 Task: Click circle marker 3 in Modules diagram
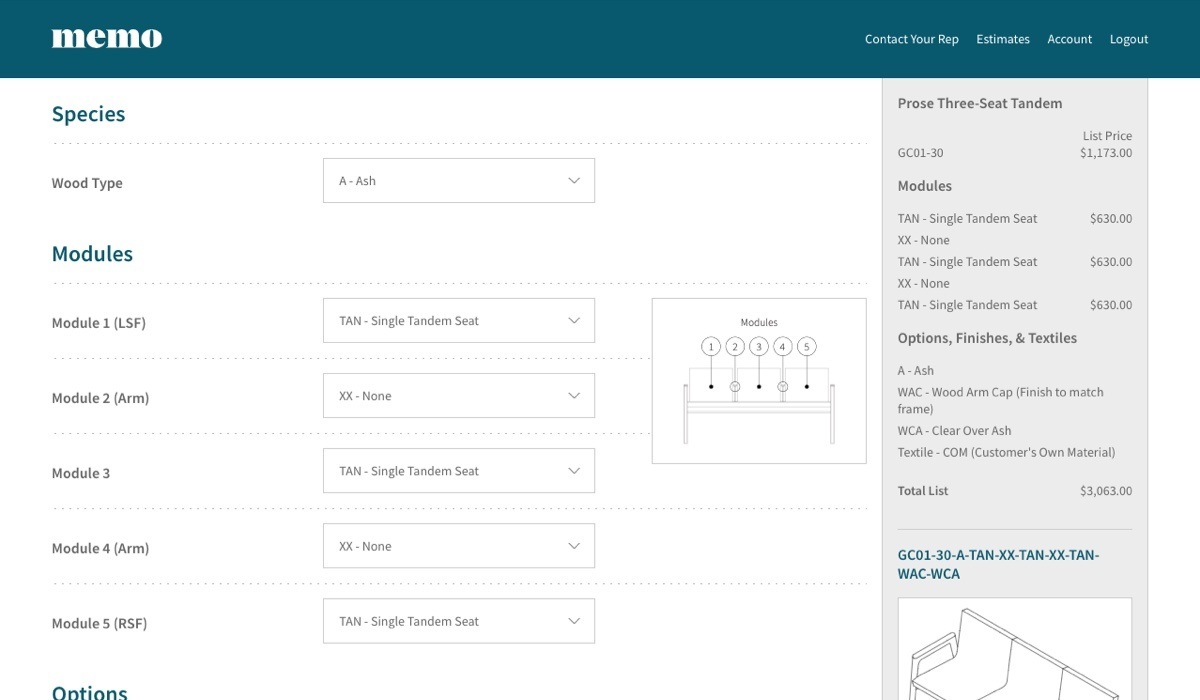(759, 347)
